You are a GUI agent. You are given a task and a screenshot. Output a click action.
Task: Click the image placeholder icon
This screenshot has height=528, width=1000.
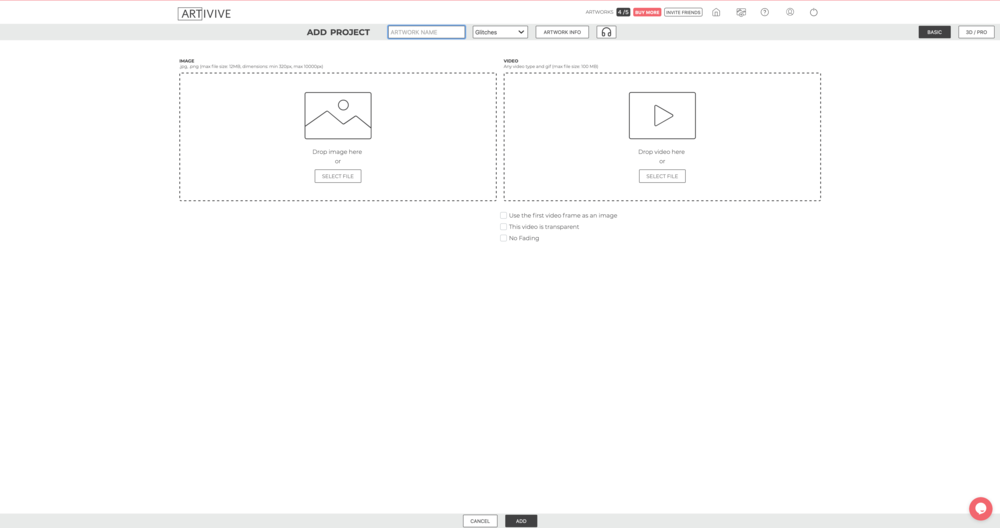pyautogui.click(x=338, y=115)
